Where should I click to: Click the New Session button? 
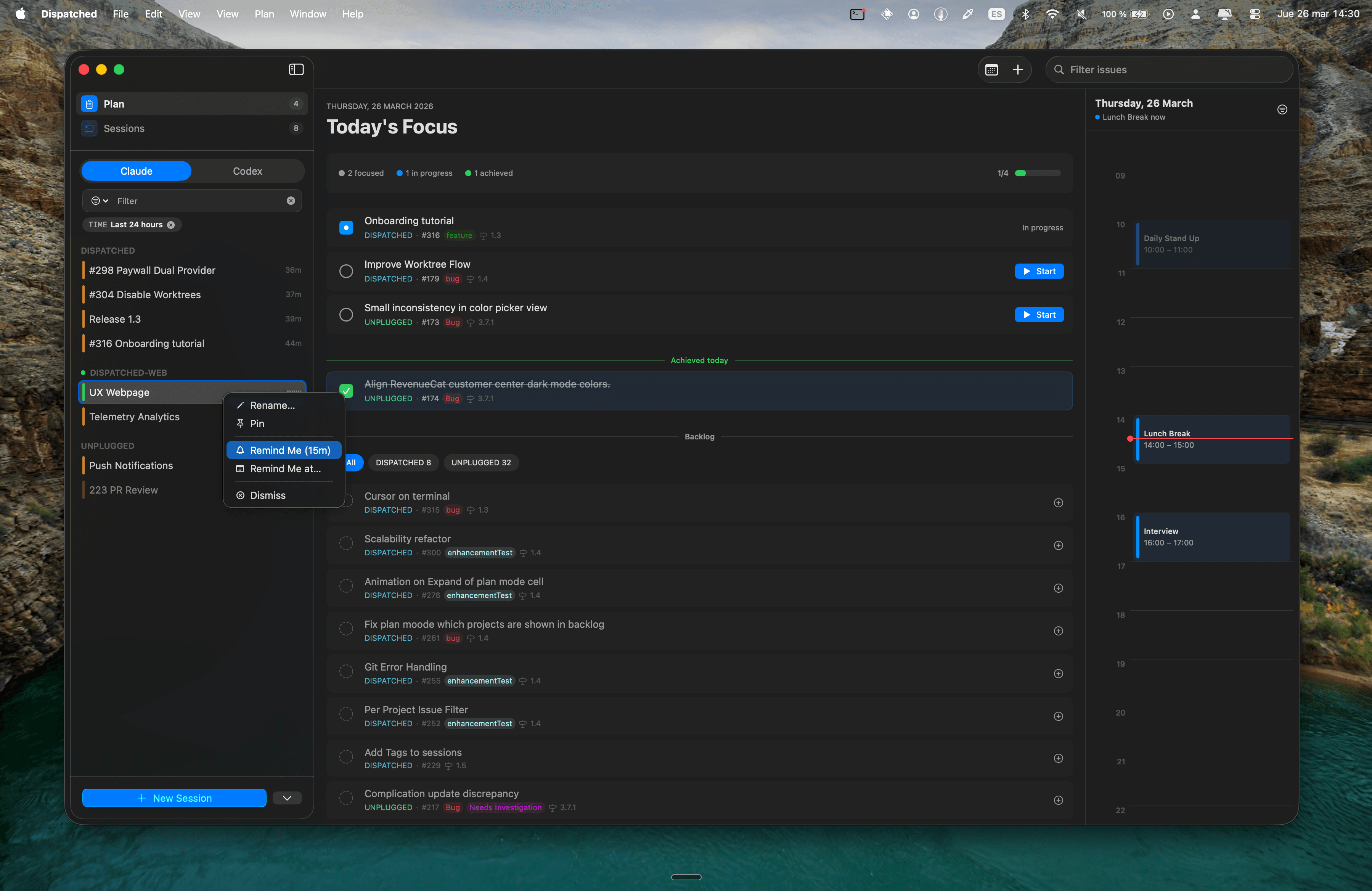[x=174, y=798]
